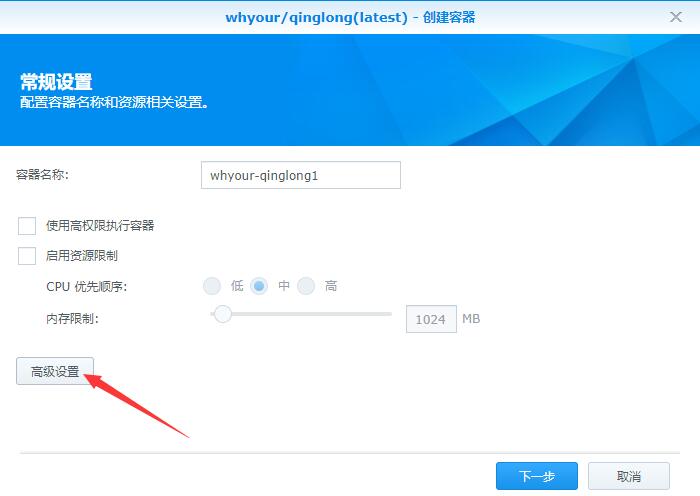Screen dimensions: 700x496
Task: Click the 高 label beside the last radio
Action: [x=331, y=286]
